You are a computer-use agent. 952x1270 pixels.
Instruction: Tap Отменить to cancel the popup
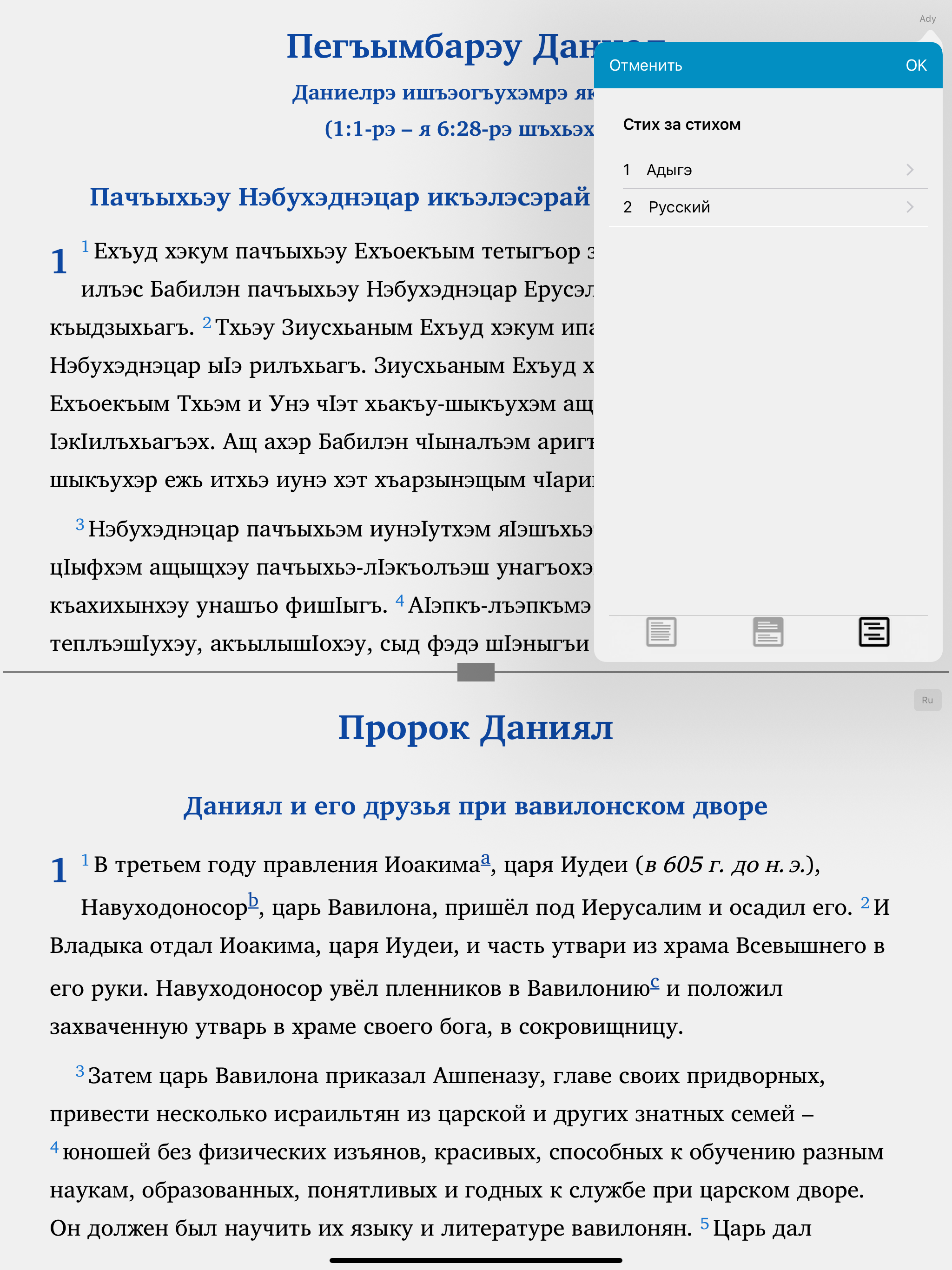[645, 66]
